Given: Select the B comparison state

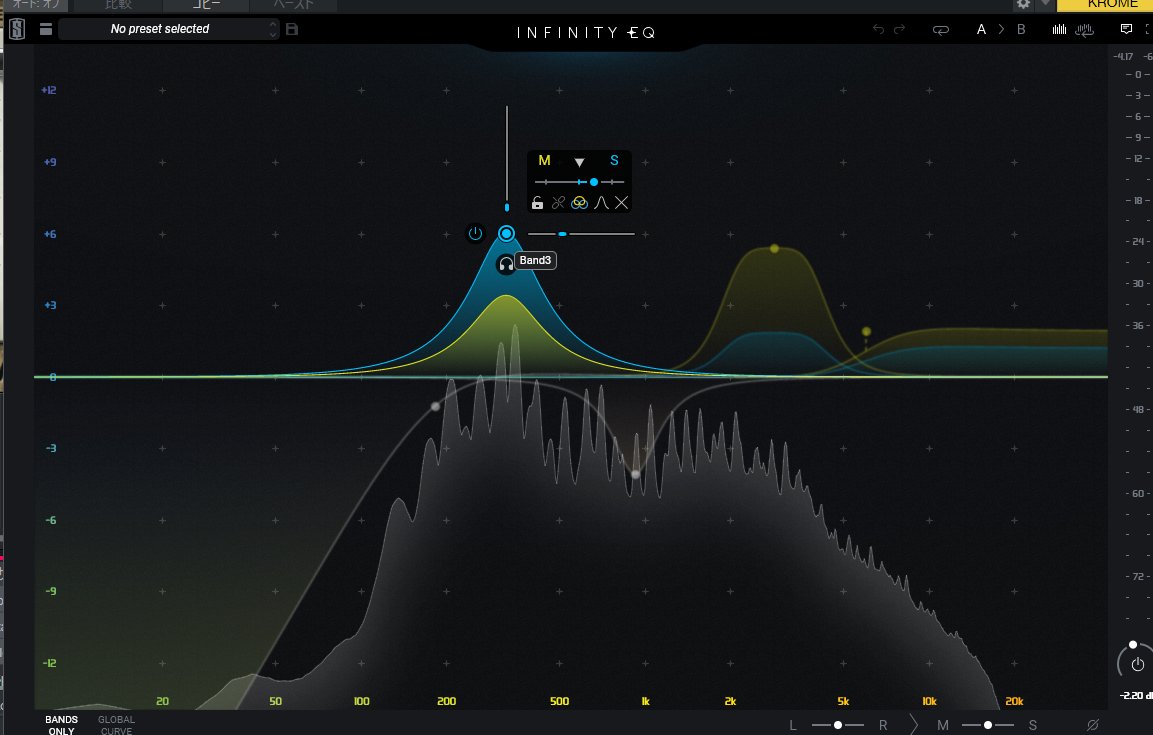Looking at the screenshot, I should (x=1021, y=29).
